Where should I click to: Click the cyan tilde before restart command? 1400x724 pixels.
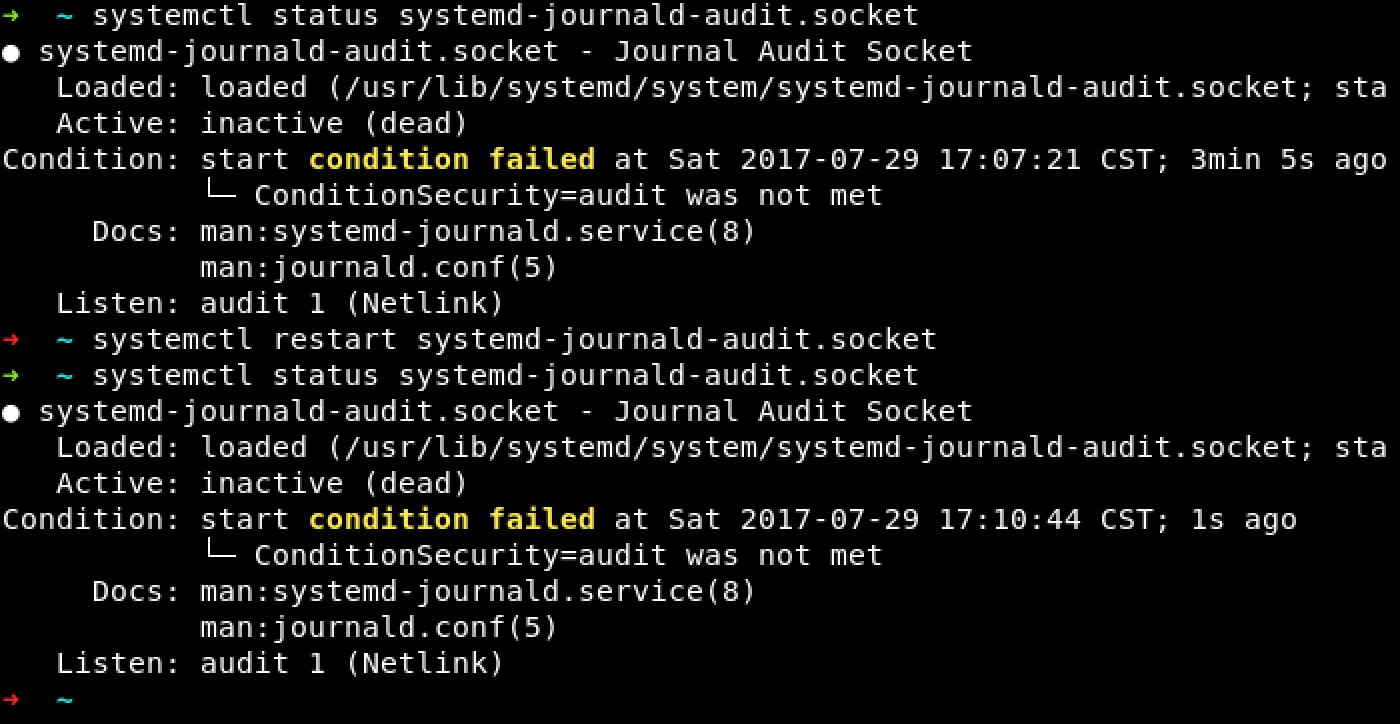(65, 340)
